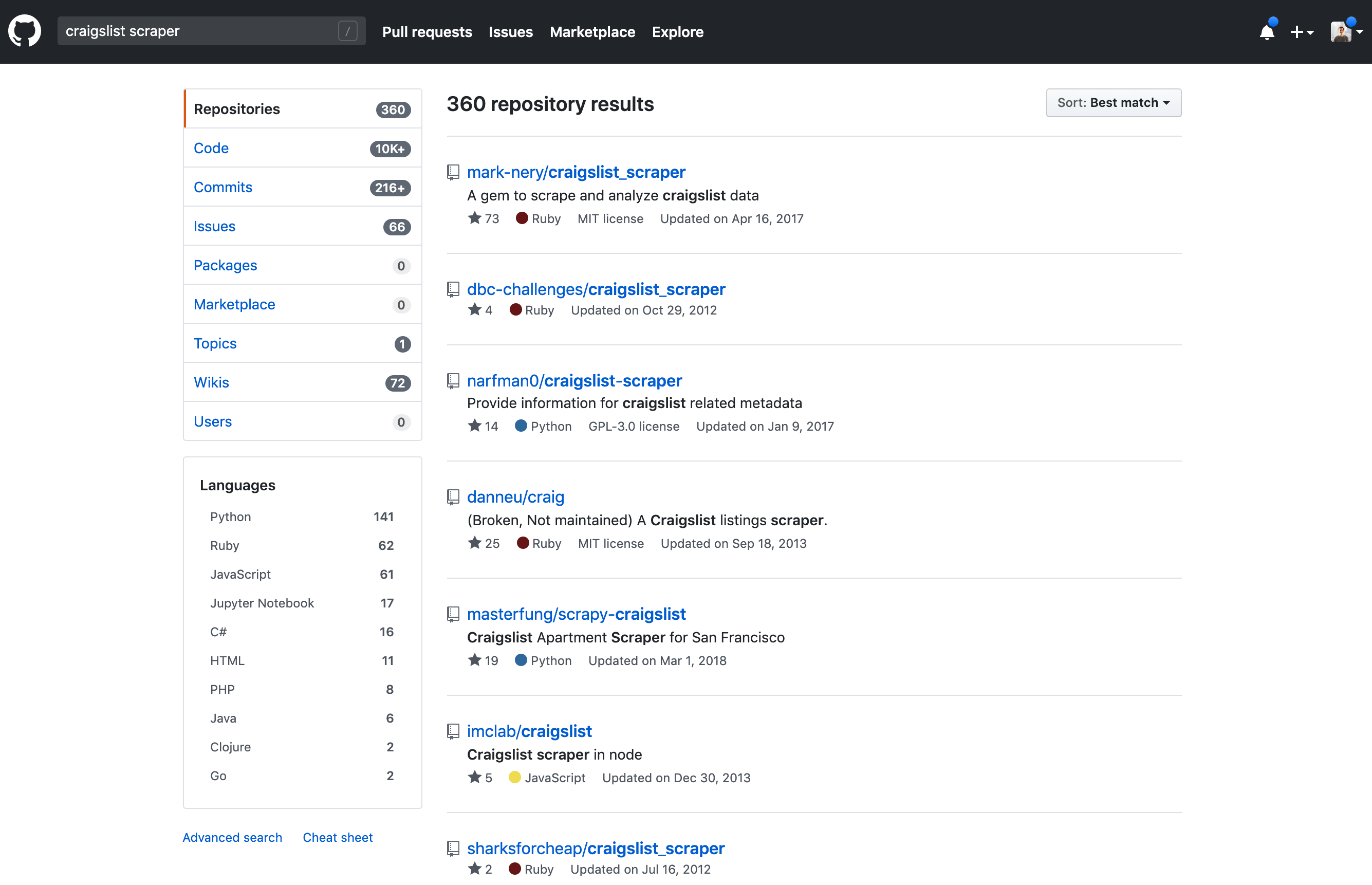Viewport: 1372px width, 885px height.
Task: Click the Python color dot on narfman0 repo
Action: 521,426
